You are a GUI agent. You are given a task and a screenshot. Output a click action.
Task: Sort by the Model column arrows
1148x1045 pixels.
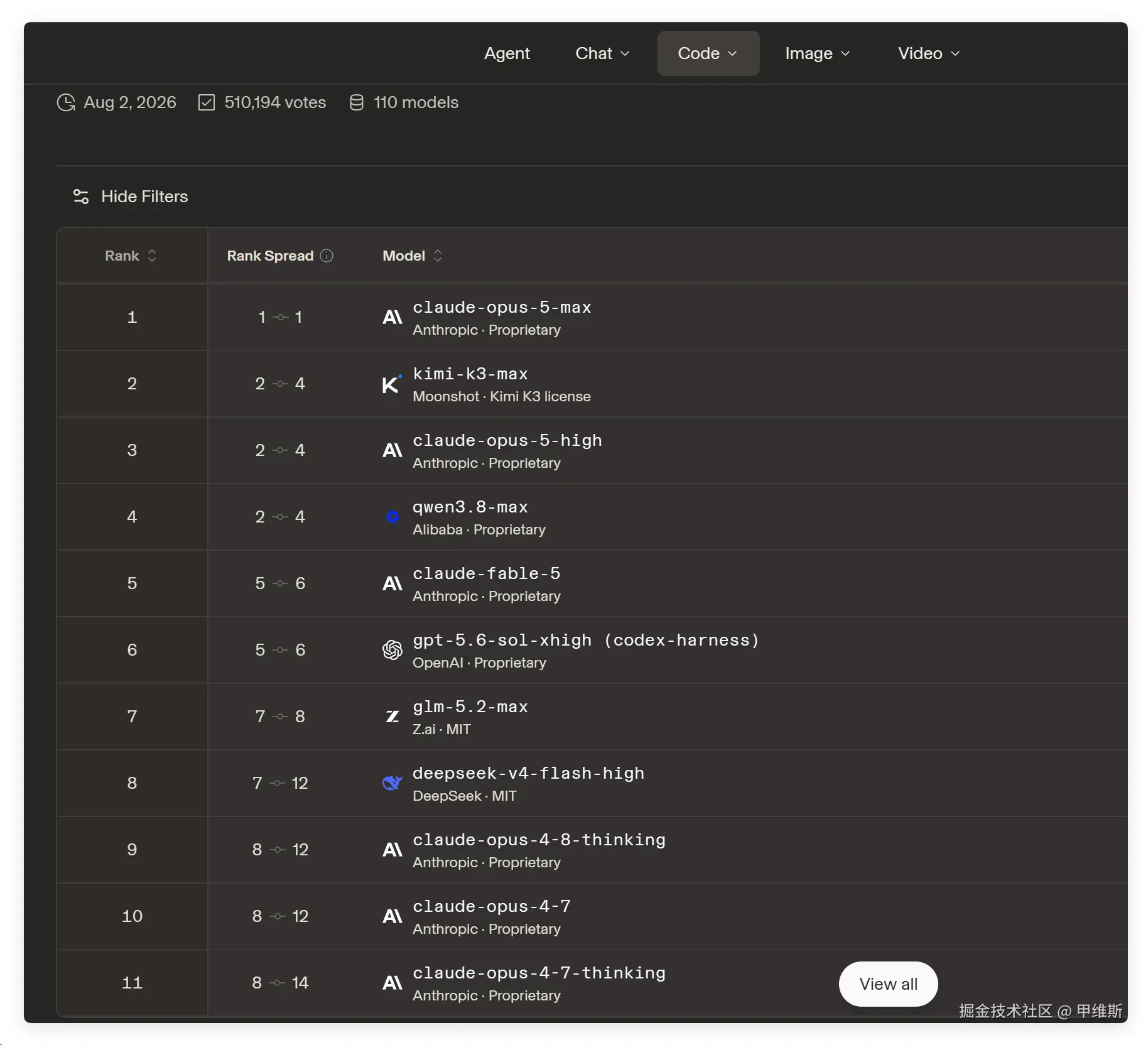(438, 256)
